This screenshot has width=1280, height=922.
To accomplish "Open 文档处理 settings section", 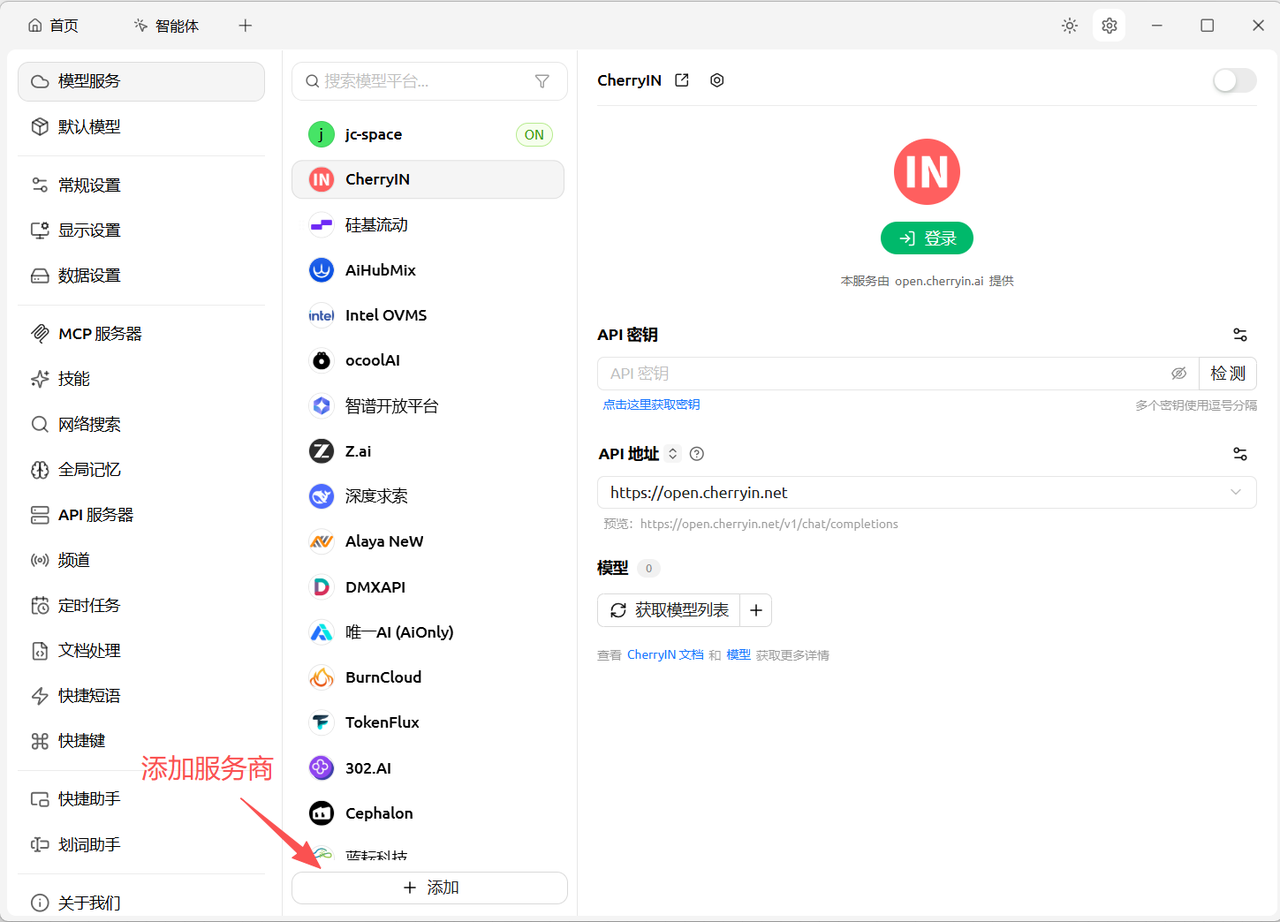I will (141, 650).
